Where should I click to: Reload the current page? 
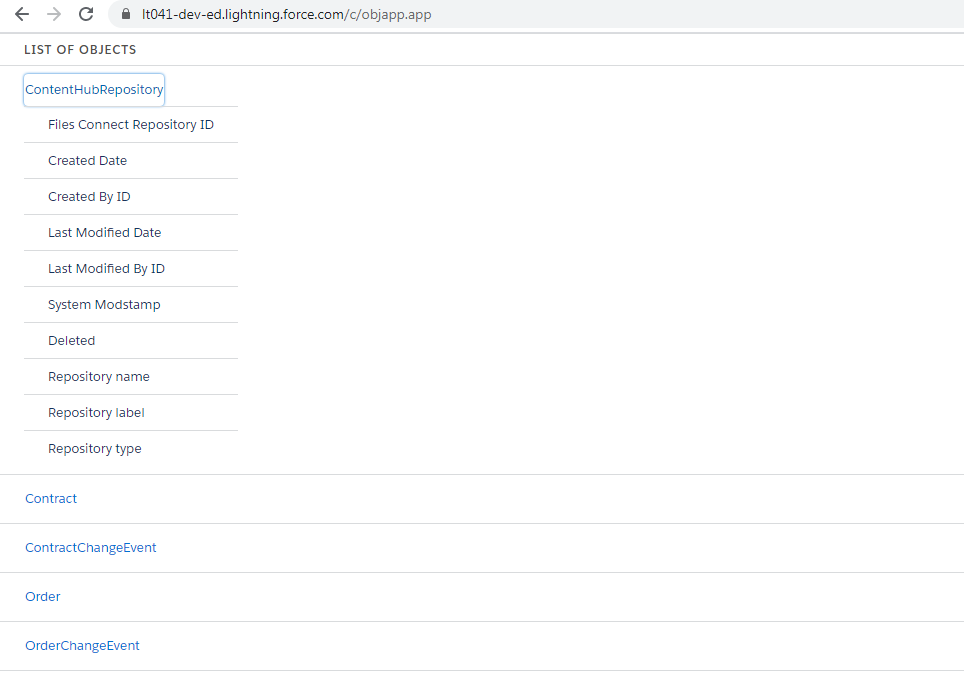86,14
